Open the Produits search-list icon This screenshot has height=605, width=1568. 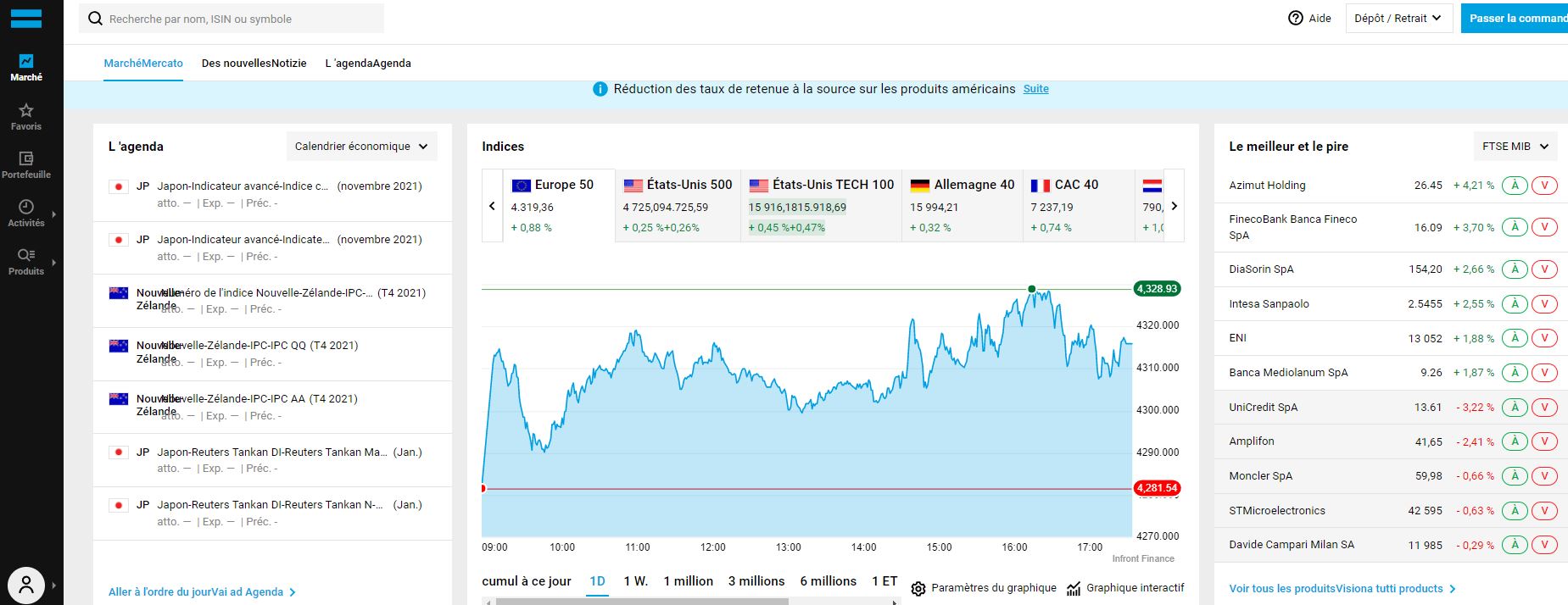26,255
